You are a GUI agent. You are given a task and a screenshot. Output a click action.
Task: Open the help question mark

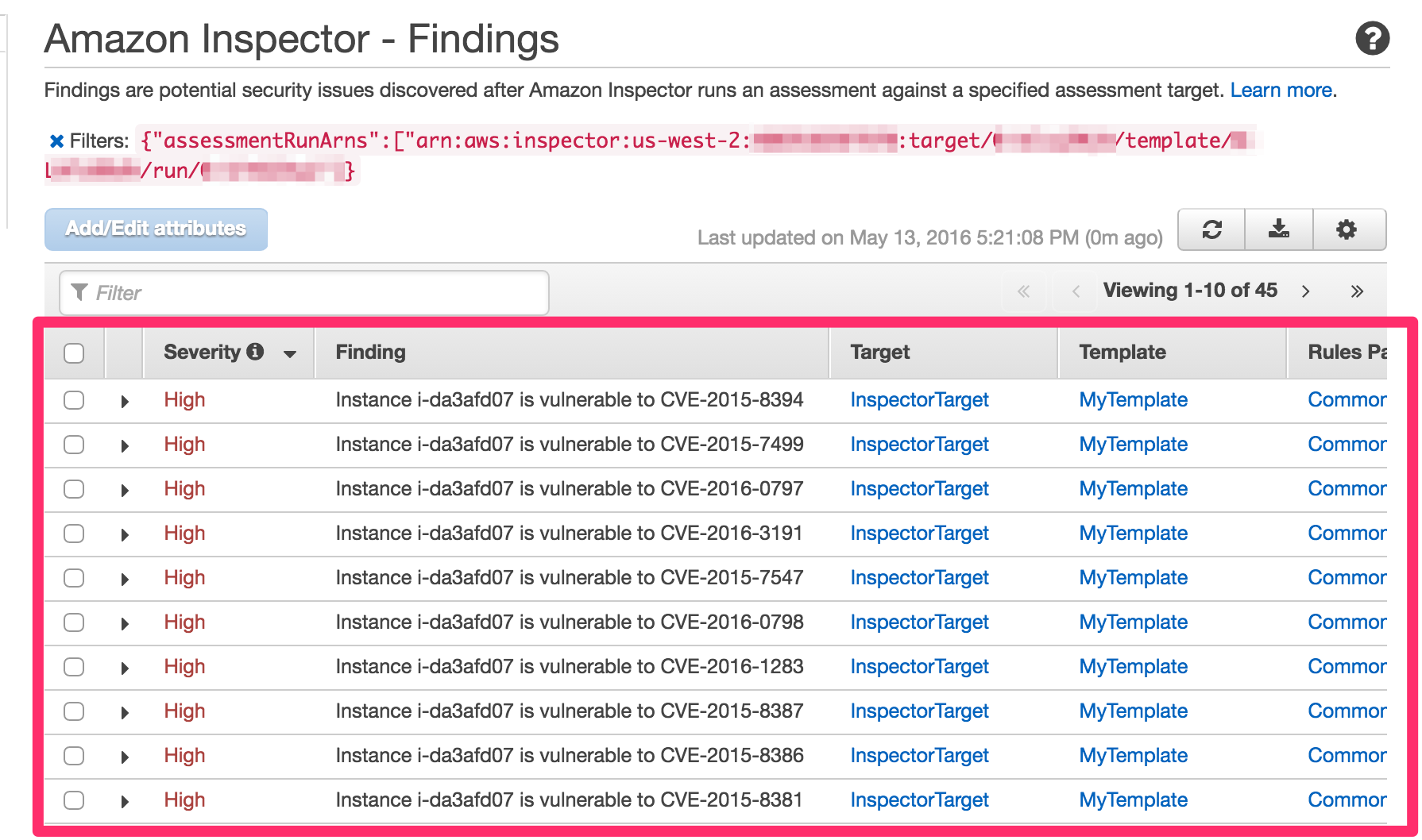1374,39
